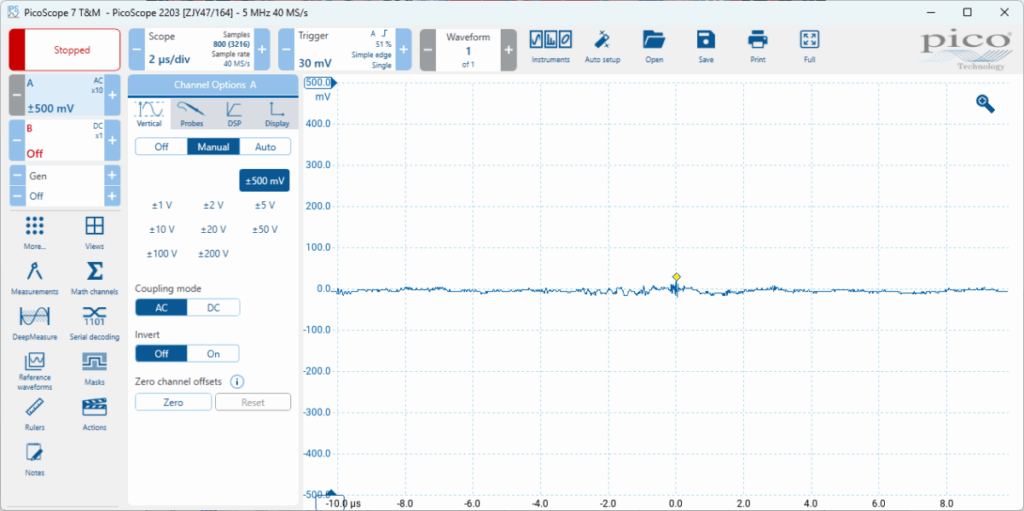Select the ±500 mV range

pos(264,180)
